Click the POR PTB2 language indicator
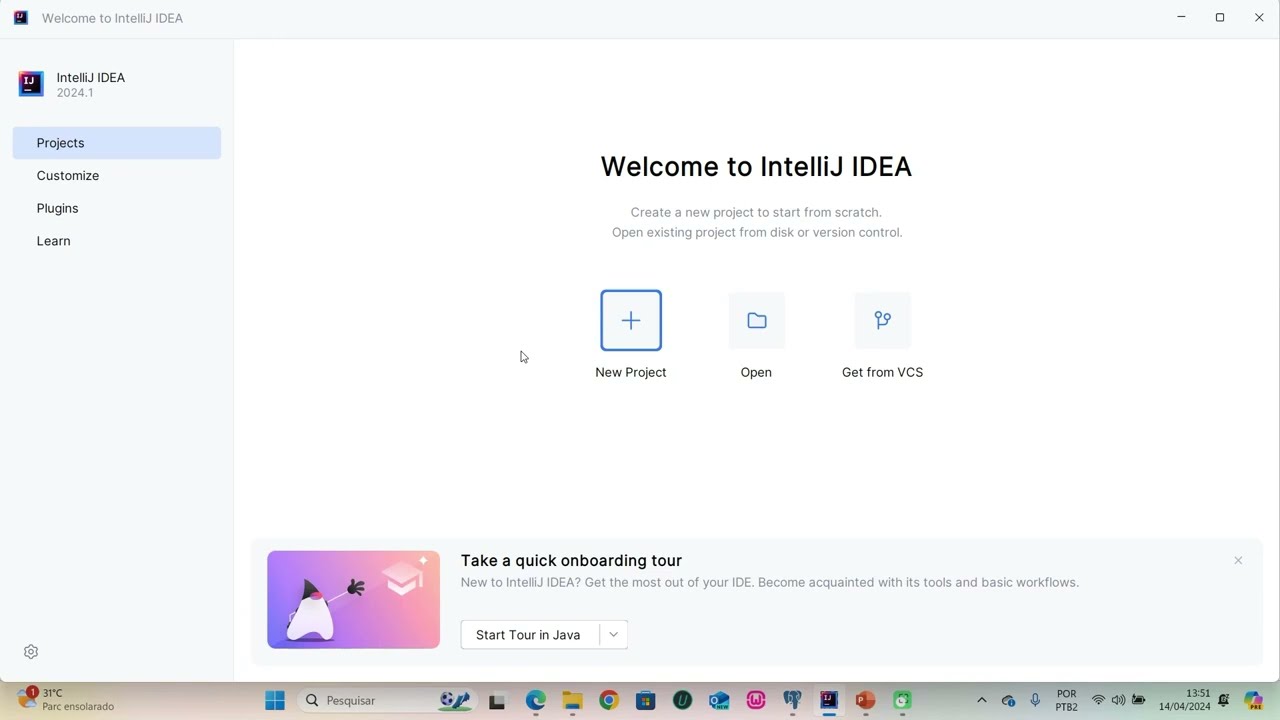This screenshot has height=720, width=1280. pos(1067,700)
